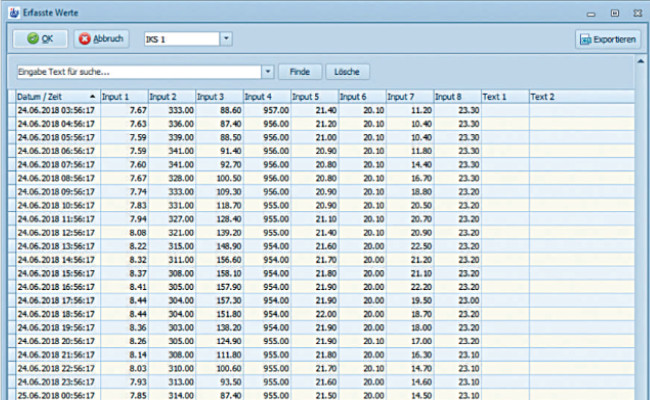This screenshot has width=650, height=400.
Task: Sort by Input 2 column header
Action: pos(171,97)
